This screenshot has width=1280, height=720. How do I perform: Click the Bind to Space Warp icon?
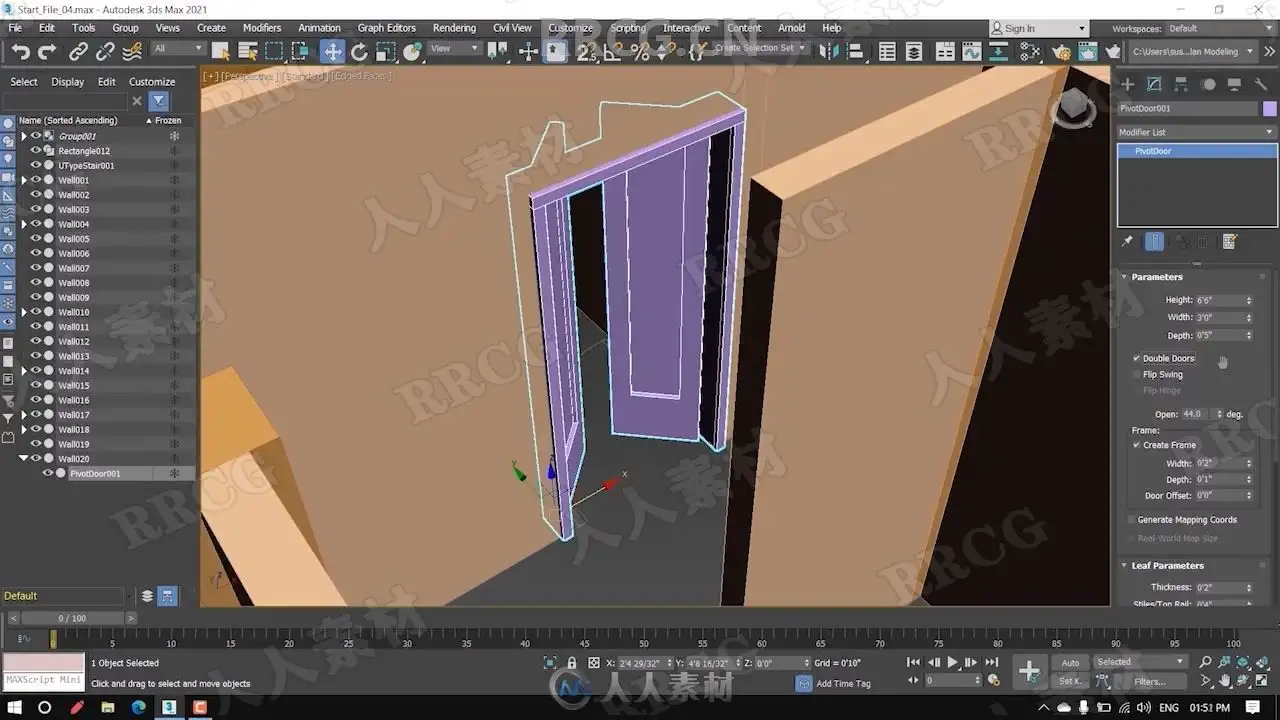131,52
